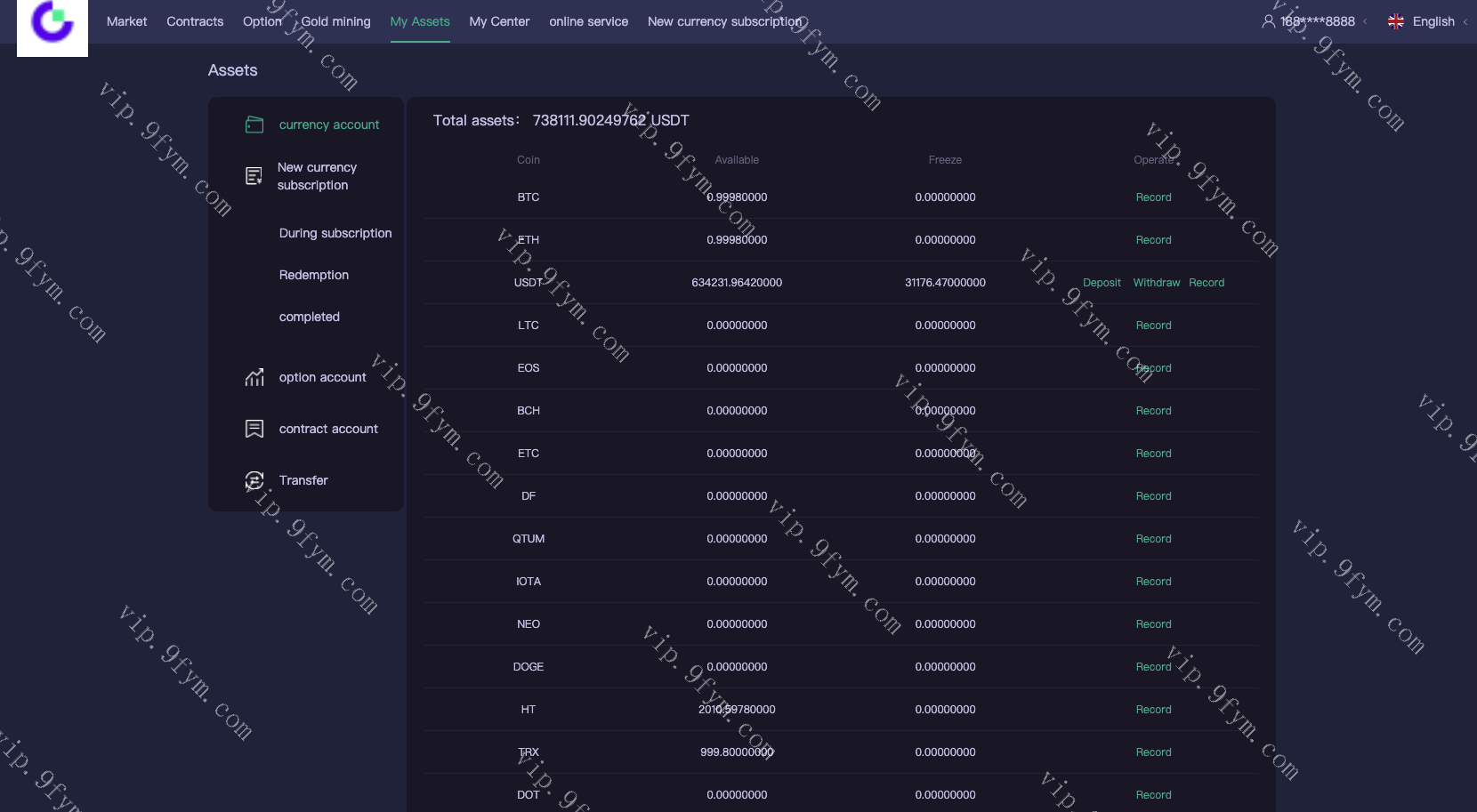Click the Deposit link for USDT

1102,283
